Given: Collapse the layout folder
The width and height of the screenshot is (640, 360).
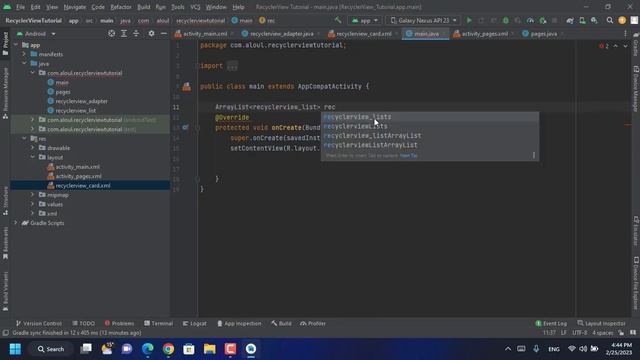Looking at the screenshot, I should (x=33, y=158).
